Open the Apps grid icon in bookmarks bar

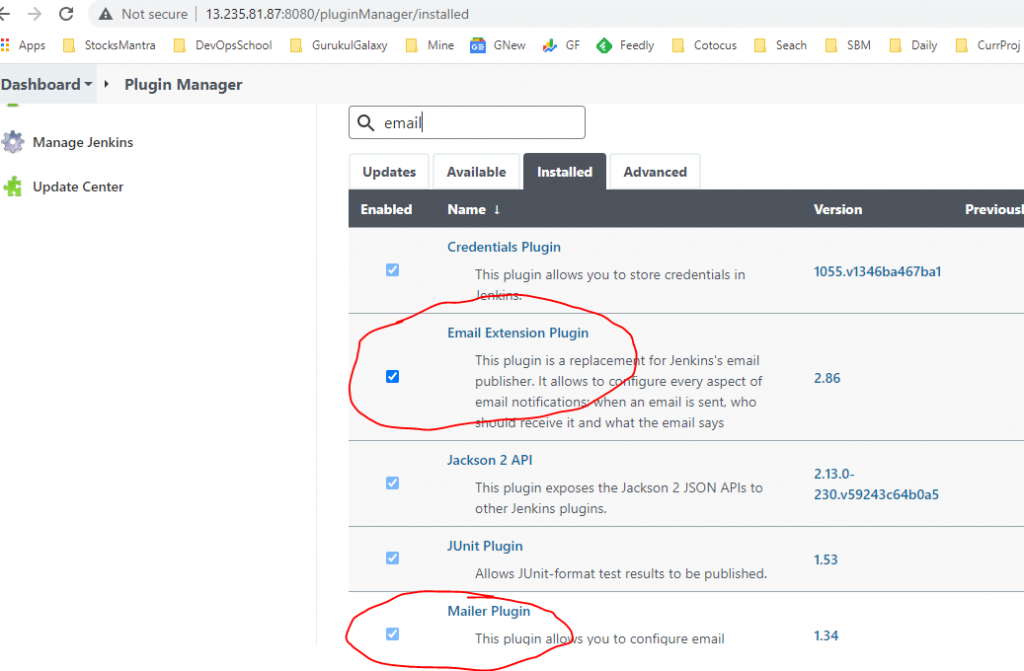point(6,45)
